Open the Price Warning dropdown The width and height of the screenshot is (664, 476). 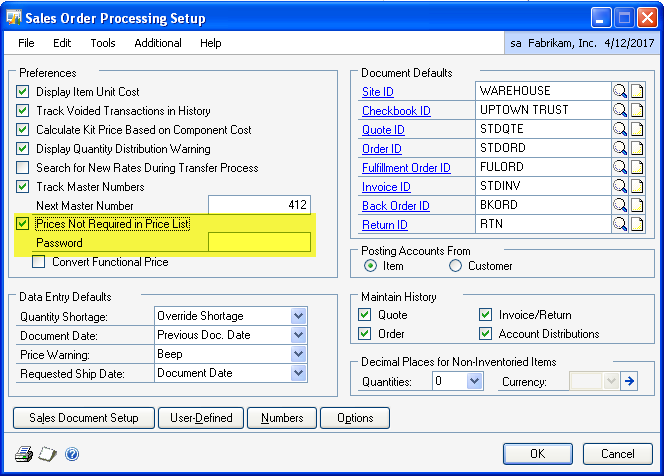pos(299,354)
